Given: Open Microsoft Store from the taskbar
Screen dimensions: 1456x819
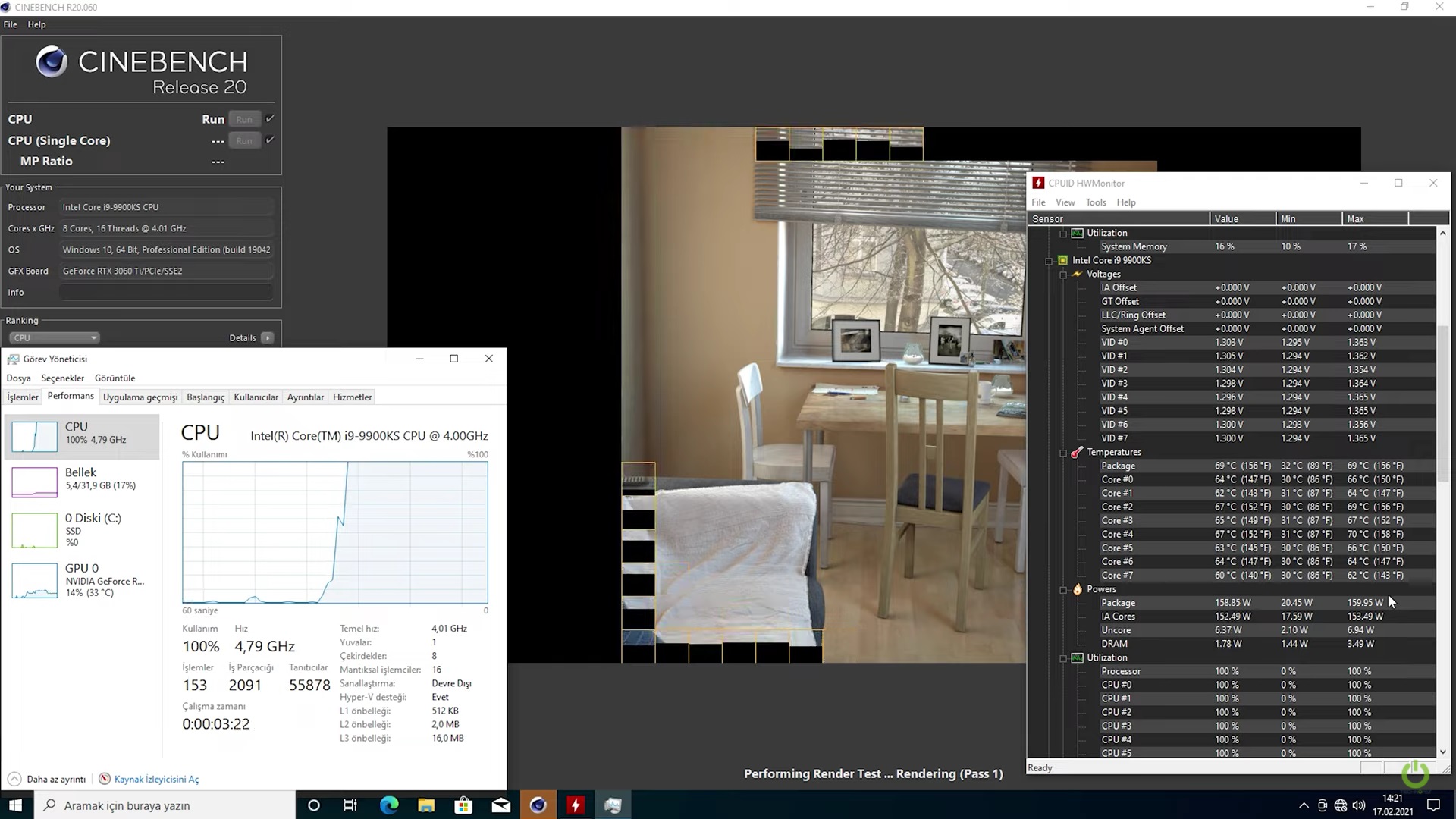Looking at the screenshot, I should click(463, 805).
